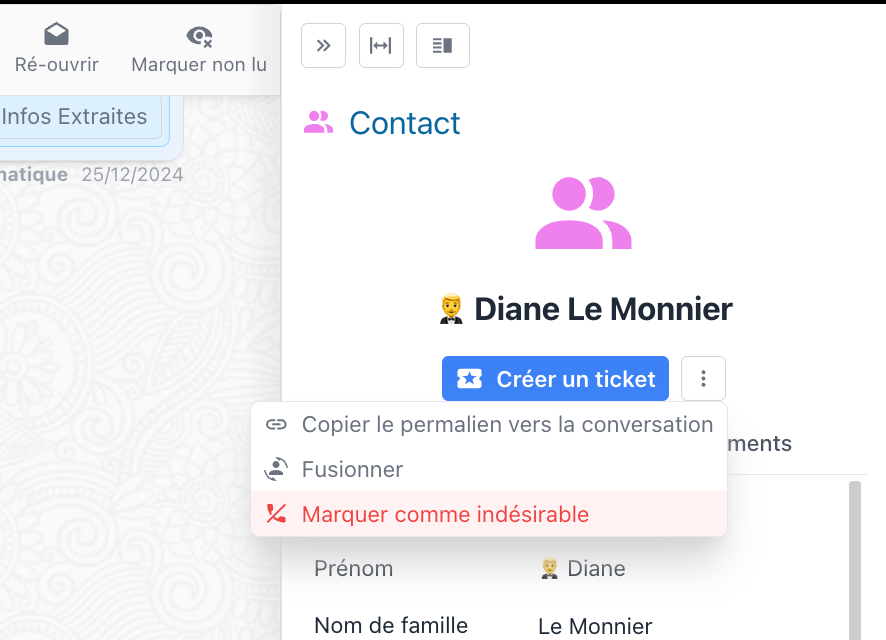Viewport: 886px width, 640px height.
Task: Click the Ré-ouvrir envelope icon
Action: 57,36
